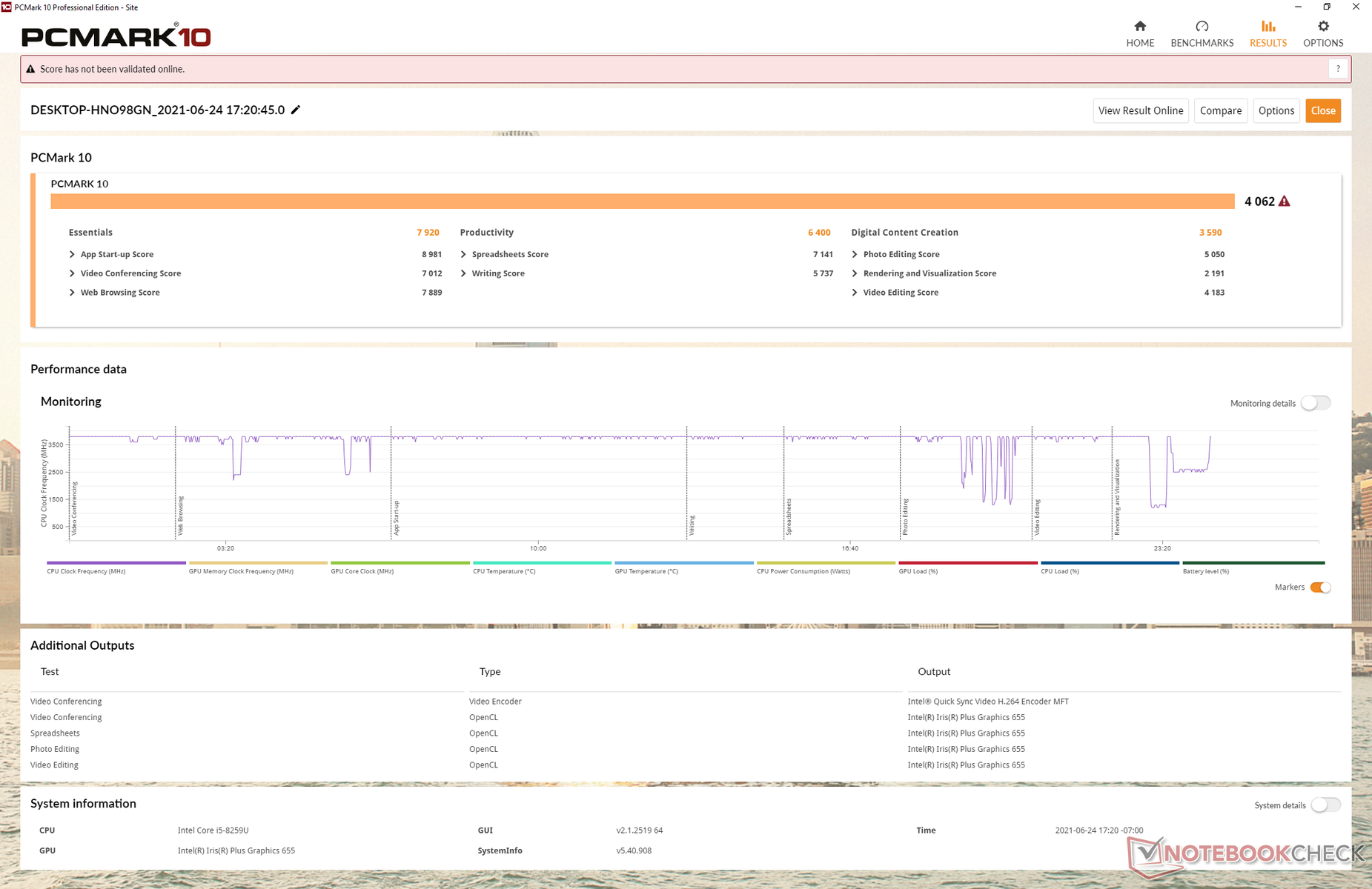Click the Home icon in navigation

coord(1139,27)
